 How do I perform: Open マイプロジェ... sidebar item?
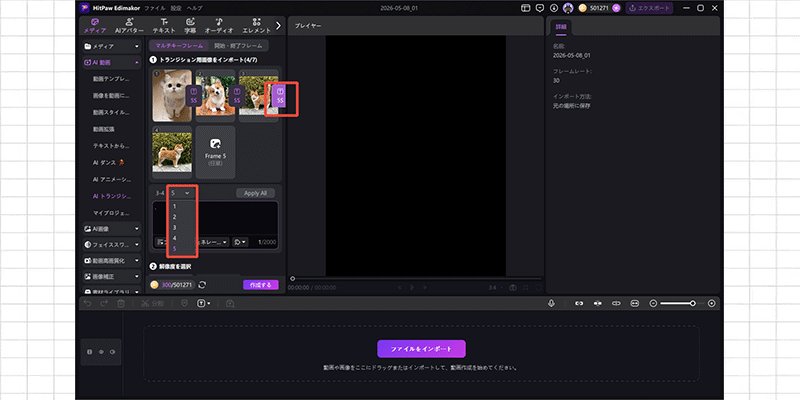tap(111, 212)
